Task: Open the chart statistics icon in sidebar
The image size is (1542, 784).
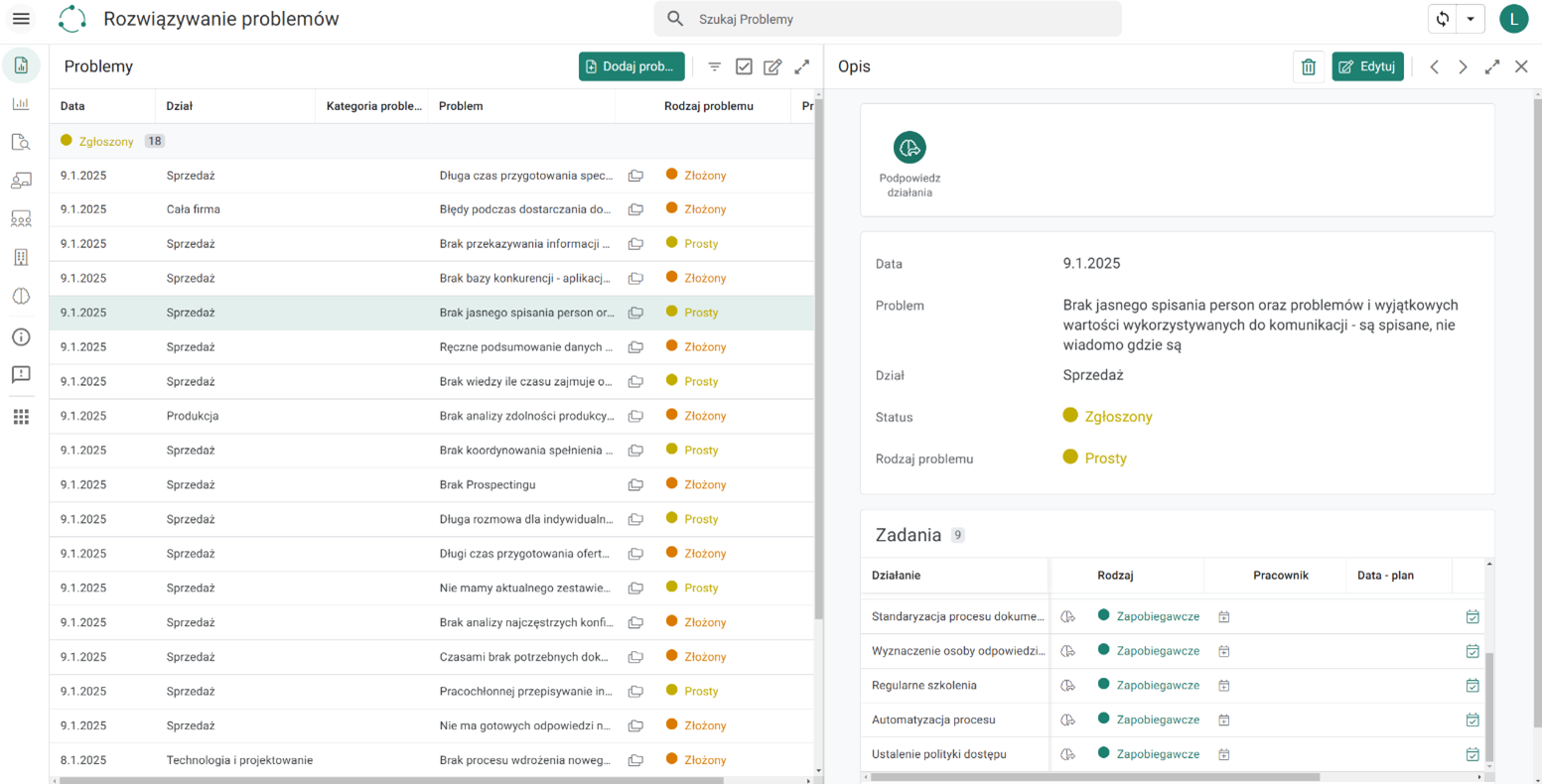Action: point(21,103)
